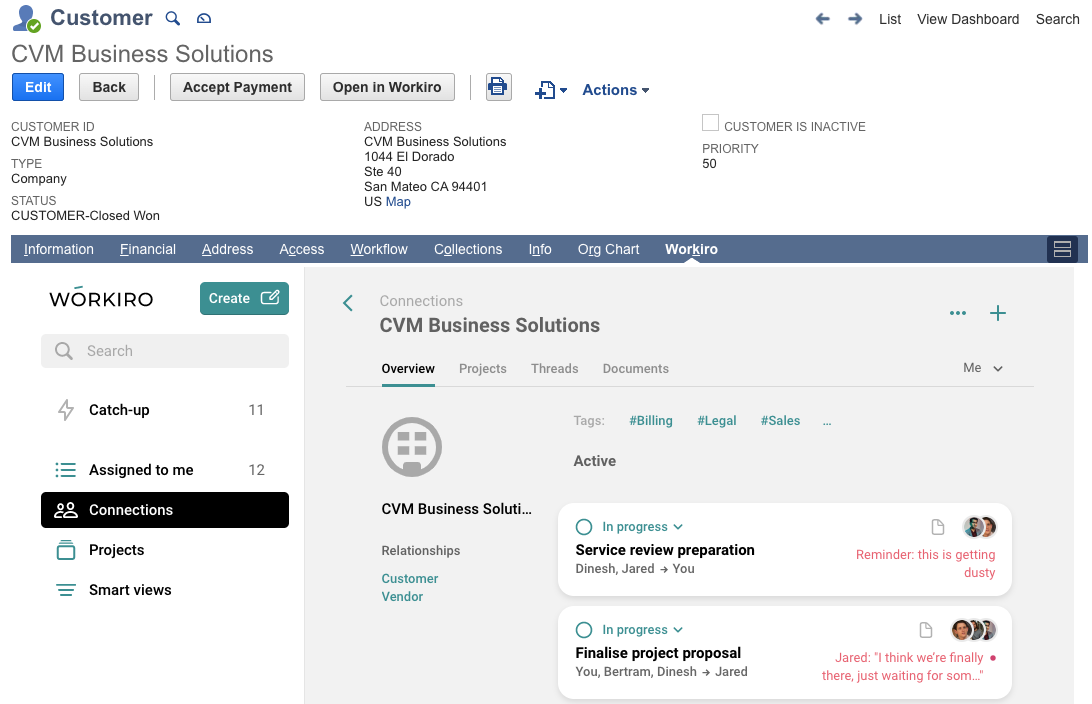Open document icon on Service review card
Viewport: 1092px width, 704px height.
coord(938,527)
